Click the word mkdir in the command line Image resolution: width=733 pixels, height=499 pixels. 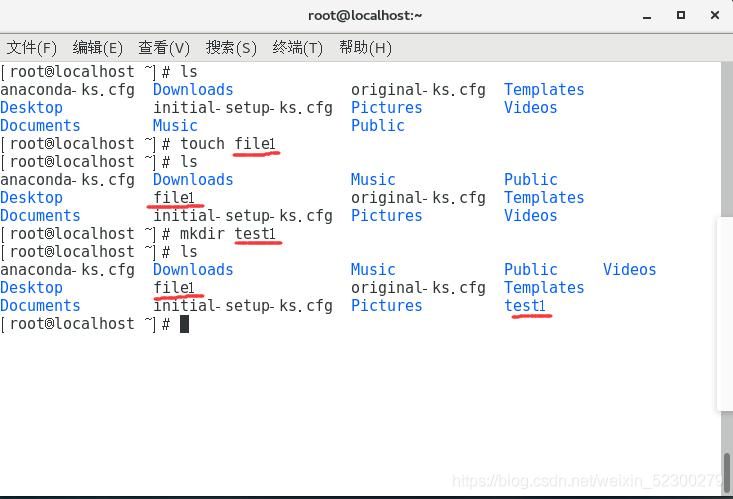tap(202, 233)
